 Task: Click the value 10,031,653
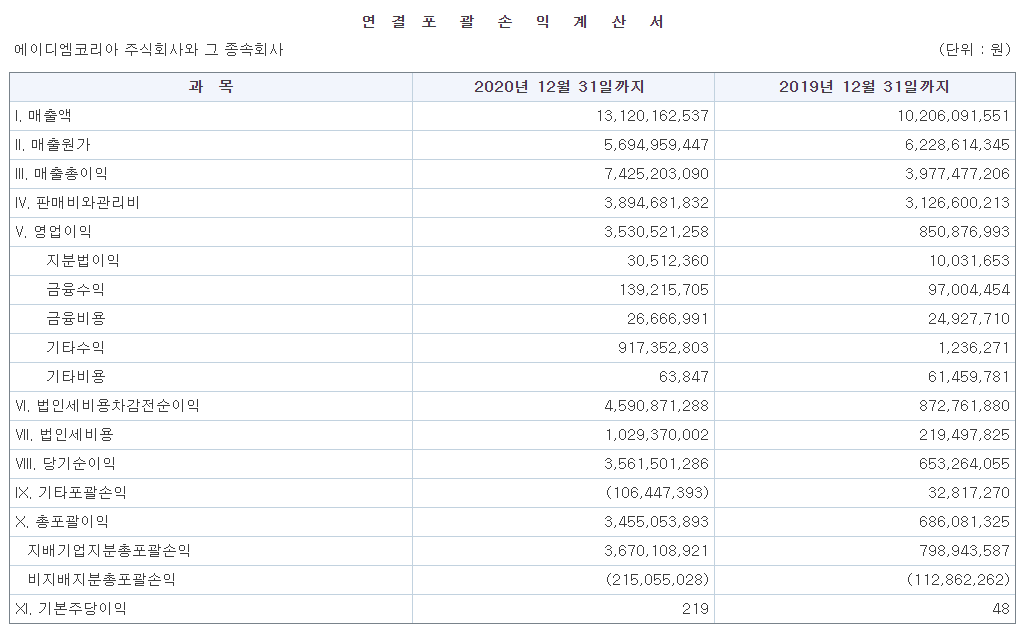pyautogui.click(x=970, y=260)
